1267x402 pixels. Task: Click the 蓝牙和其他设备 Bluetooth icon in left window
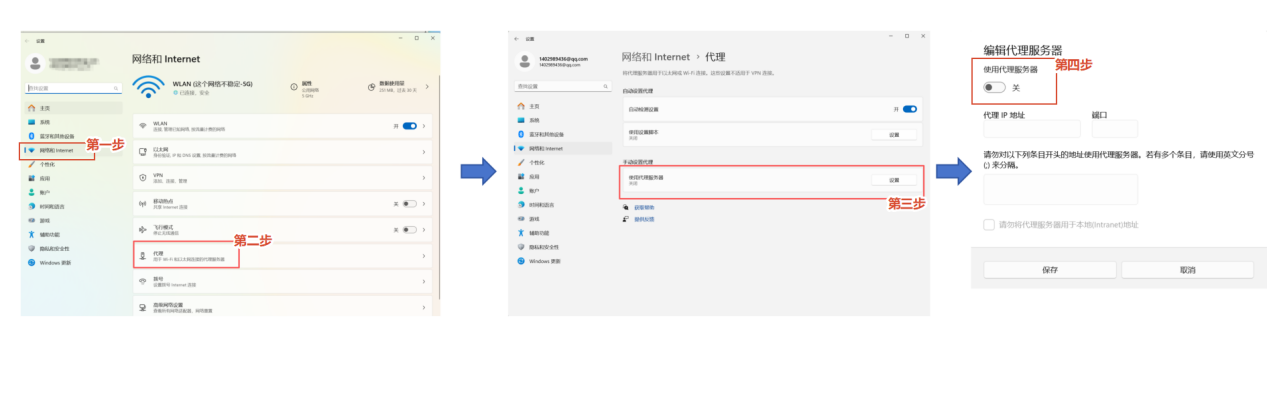pos(32,135)
